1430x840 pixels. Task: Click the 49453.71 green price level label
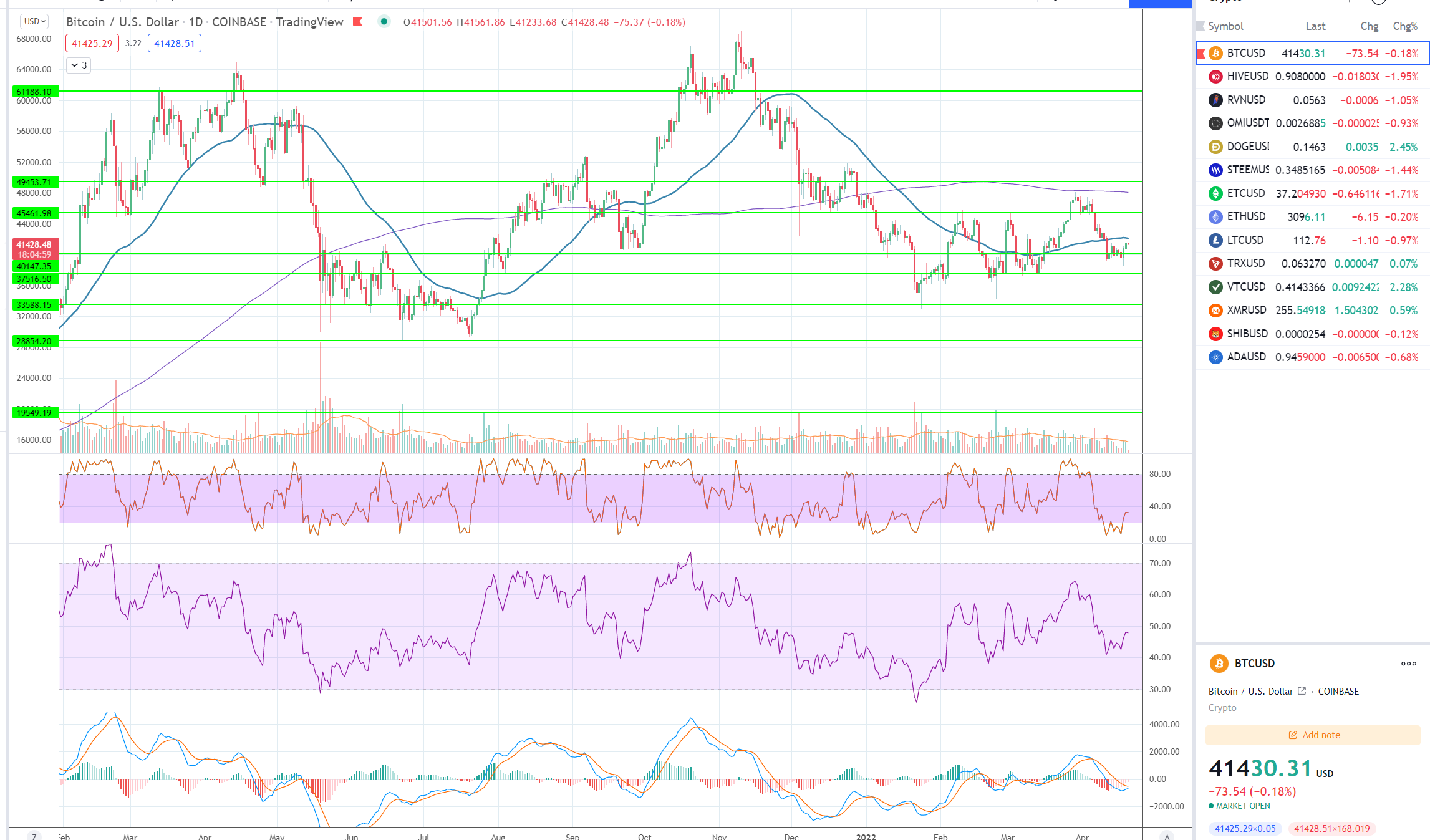pos(35,182)
